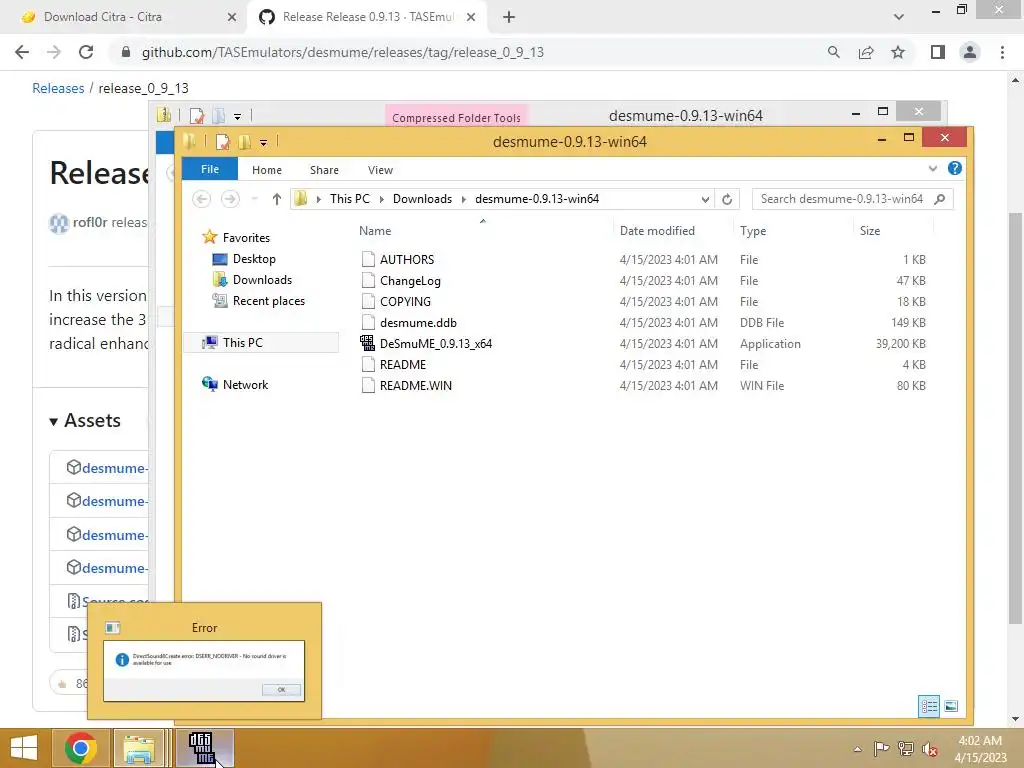Select DeSmuME_0.9.13_x64 application icon
Screen dimensions: 1024x768
click(x=368, y=343)
